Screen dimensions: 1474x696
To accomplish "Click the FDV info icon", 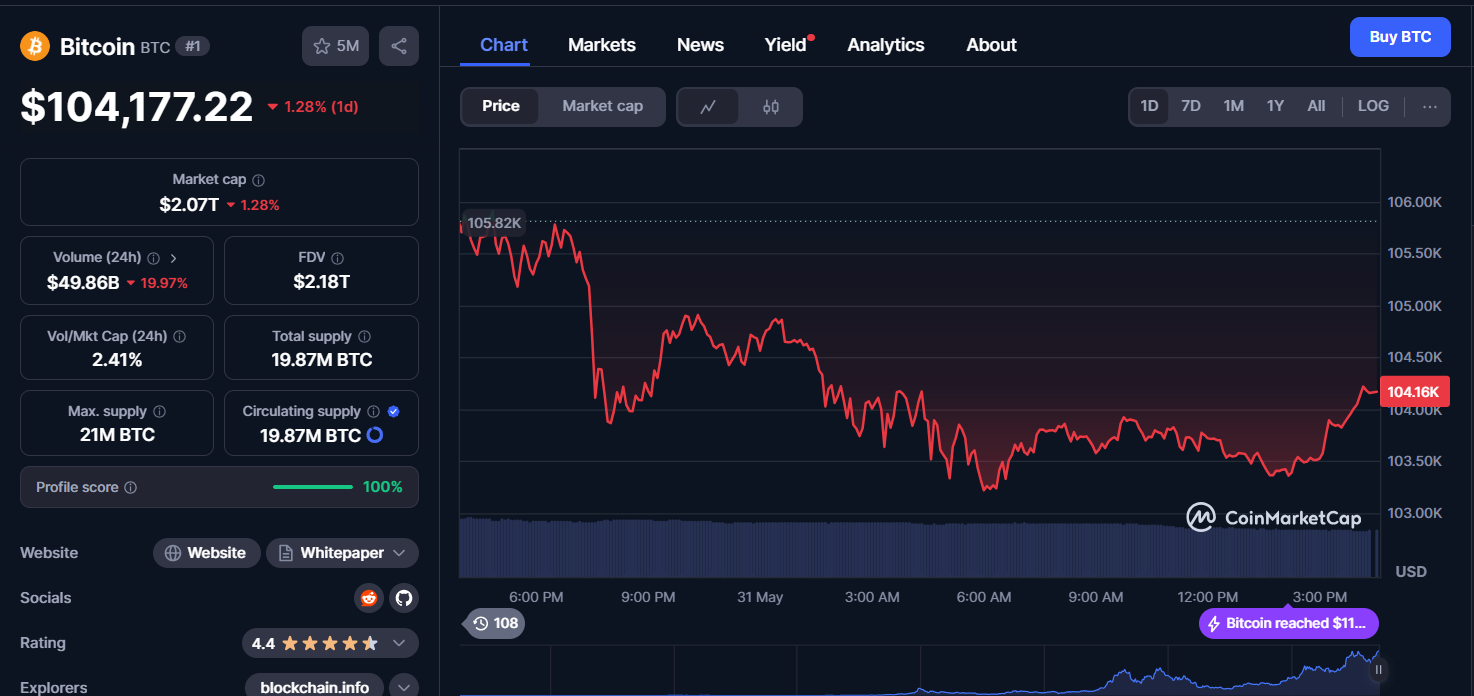I will 338,258.
